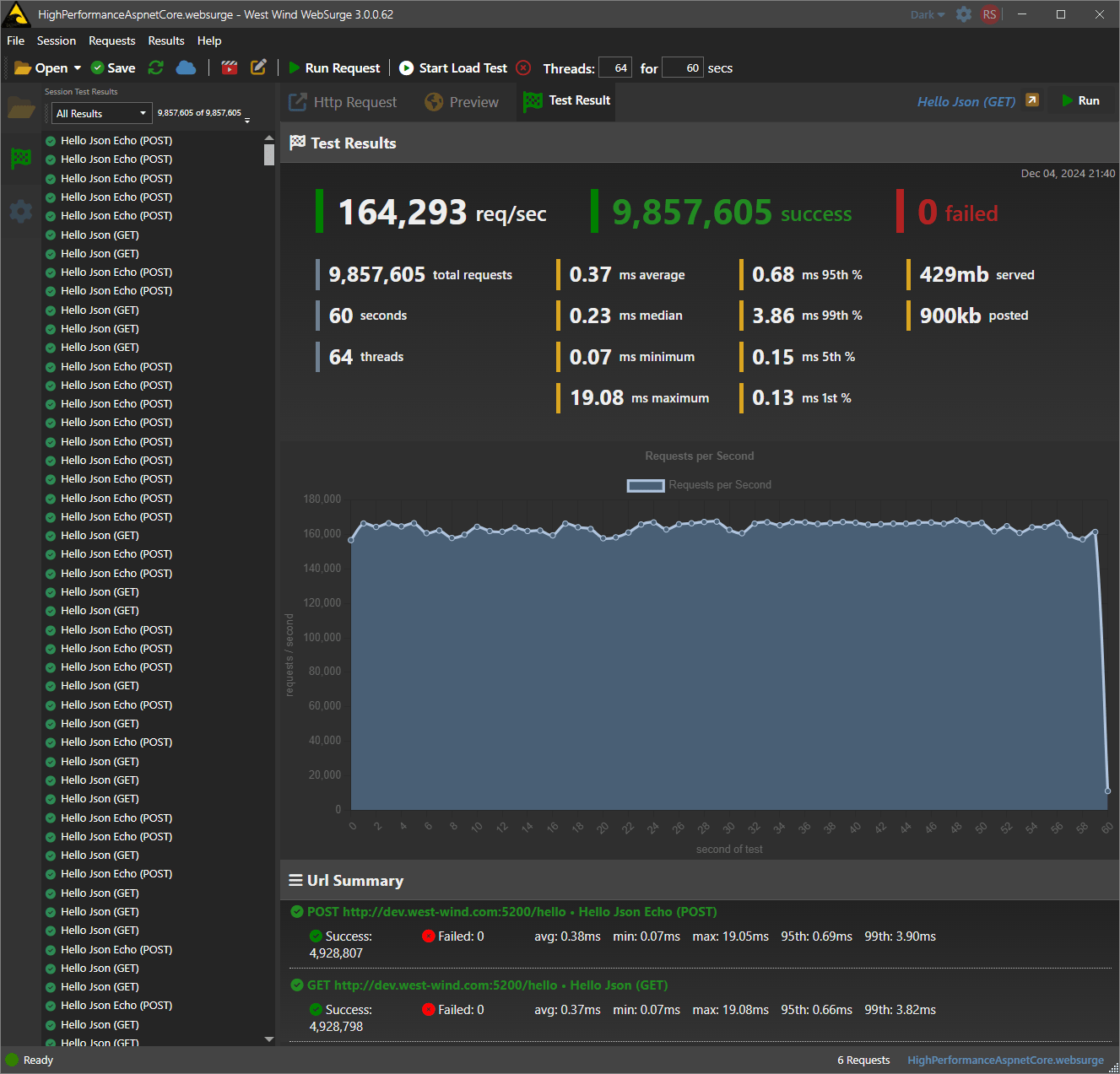Screen dimensions: 1120x1074
Task: Click the 9,857,605 of 9,857,605 counter
Action: pyautogui.click(x=199, y=112)
